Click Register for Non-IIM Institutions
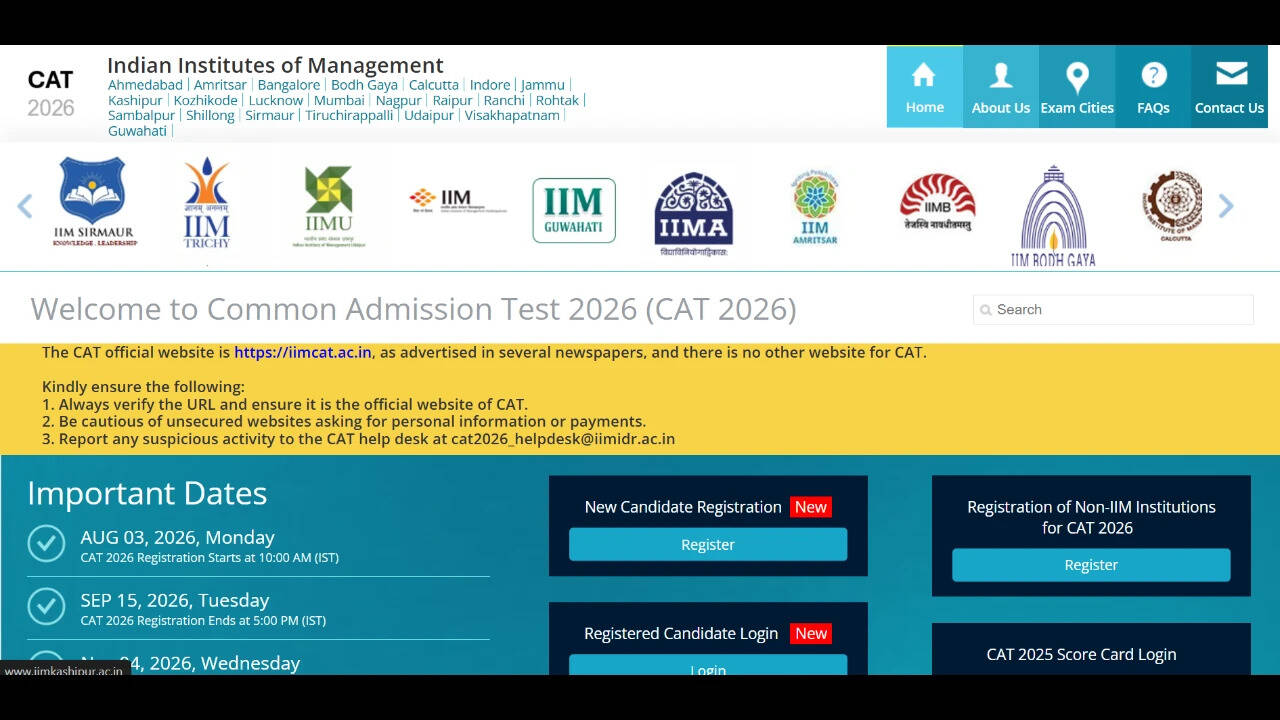 point(1091,565)
